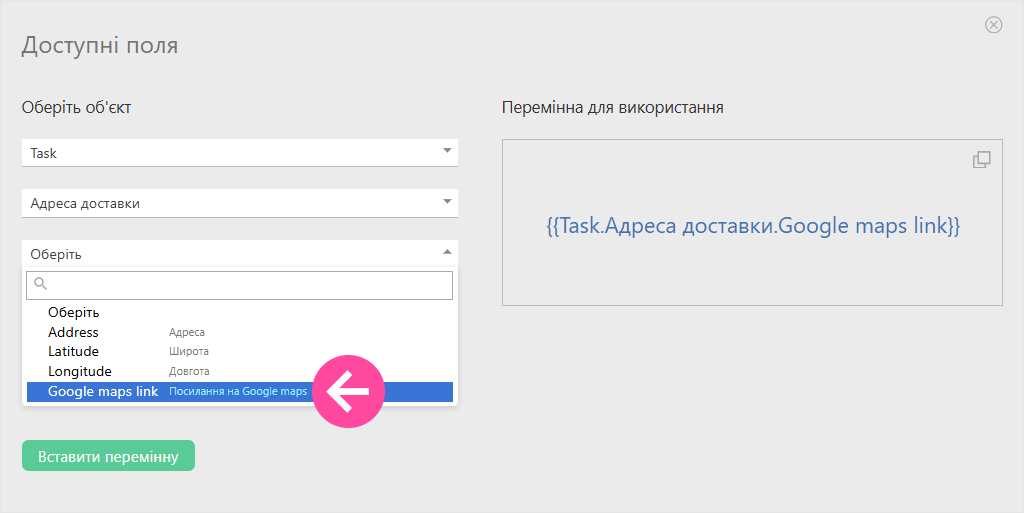Open the Task object dropdown
The image size is (1024, 513).
point(230,153)
